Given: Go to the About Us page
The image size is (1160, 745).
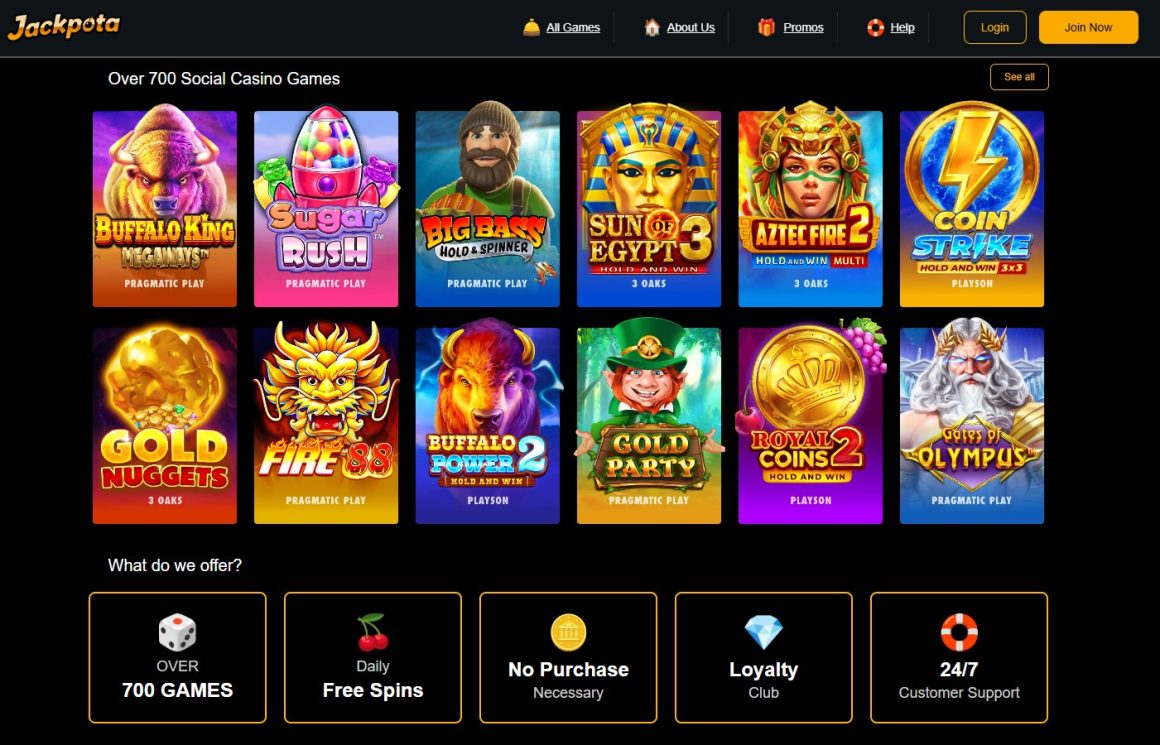Looking at the screenshot, I should coord(690,27).
